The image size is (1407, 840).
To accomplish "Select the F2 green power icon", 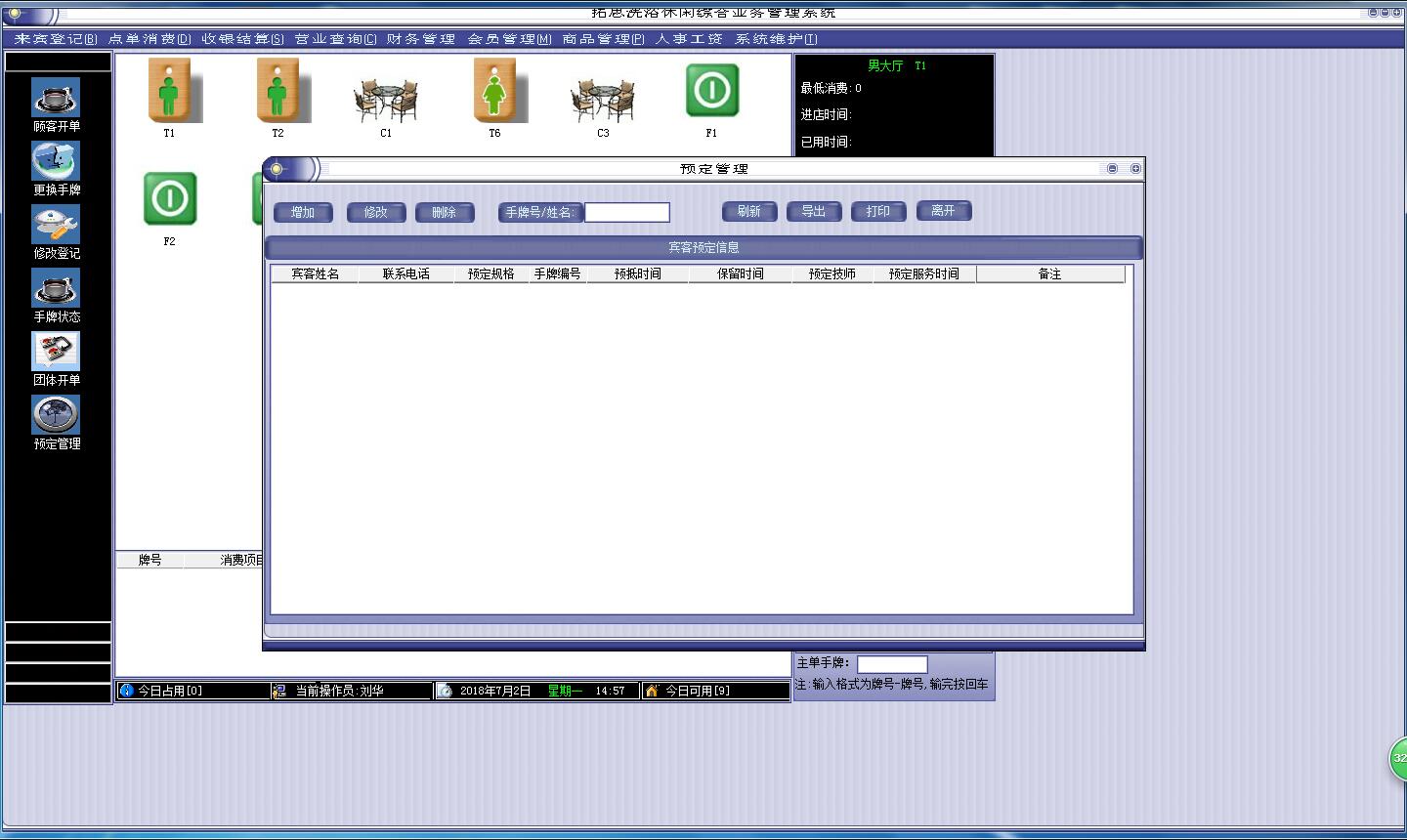I will coord(170,198).
